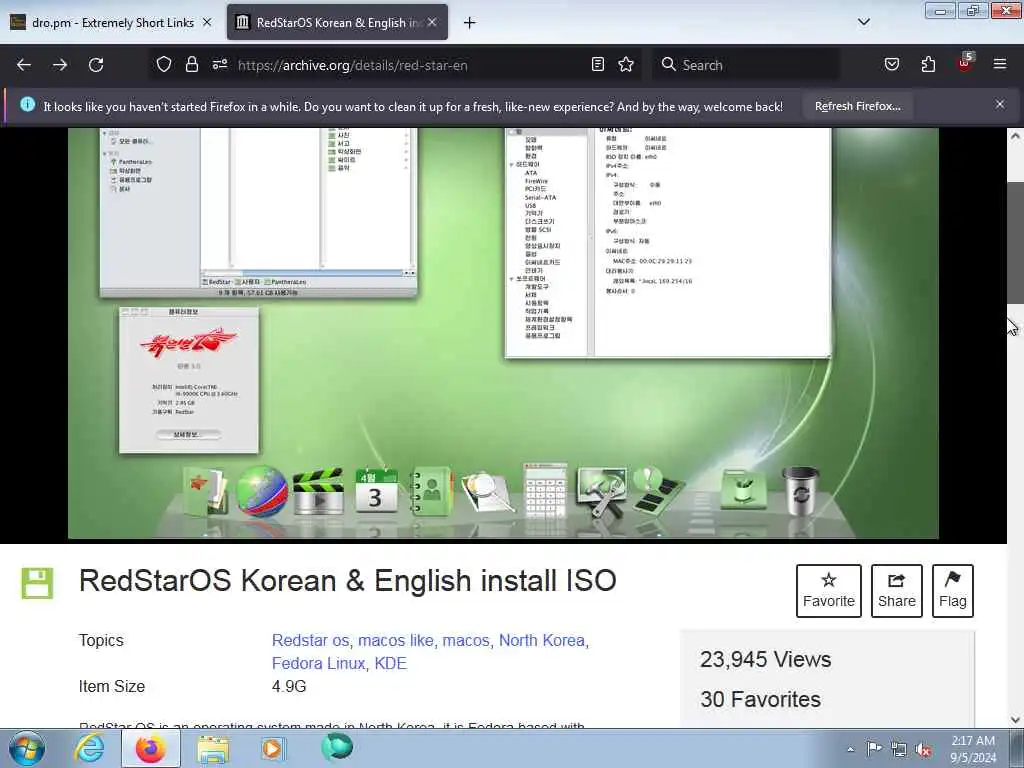Click 30 Favorites text
The image size is (1024, 768).
760,699
